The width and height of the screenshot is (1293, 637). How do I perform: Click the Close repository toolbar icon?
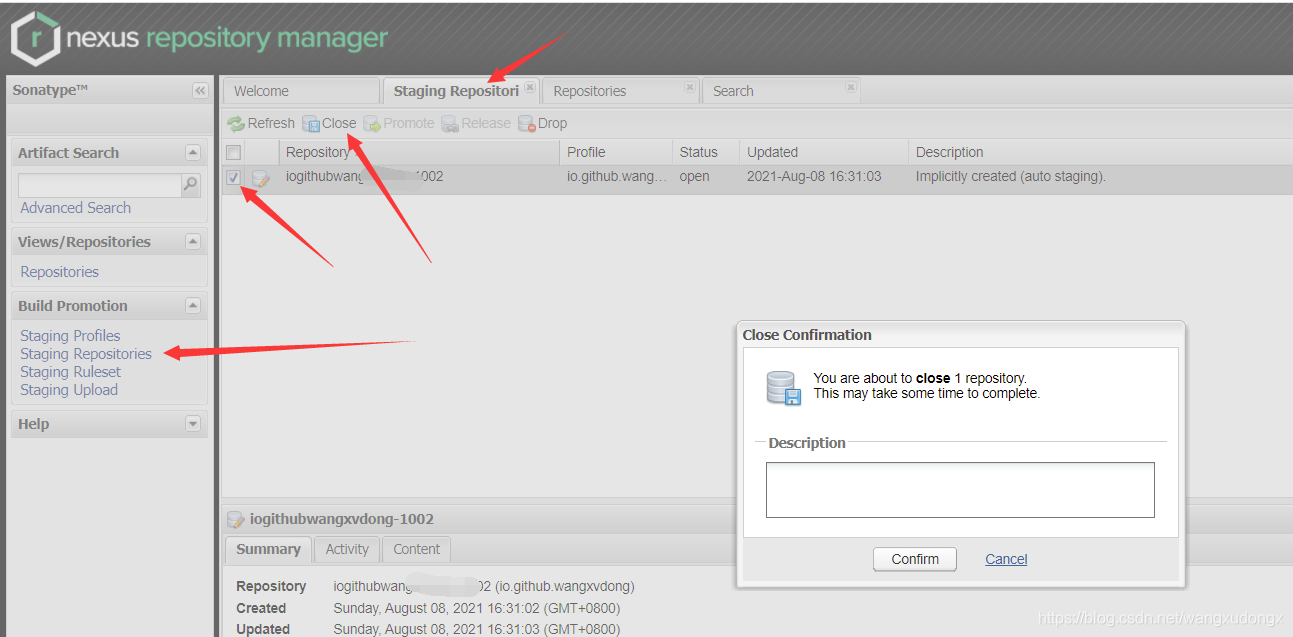(311, 124)
